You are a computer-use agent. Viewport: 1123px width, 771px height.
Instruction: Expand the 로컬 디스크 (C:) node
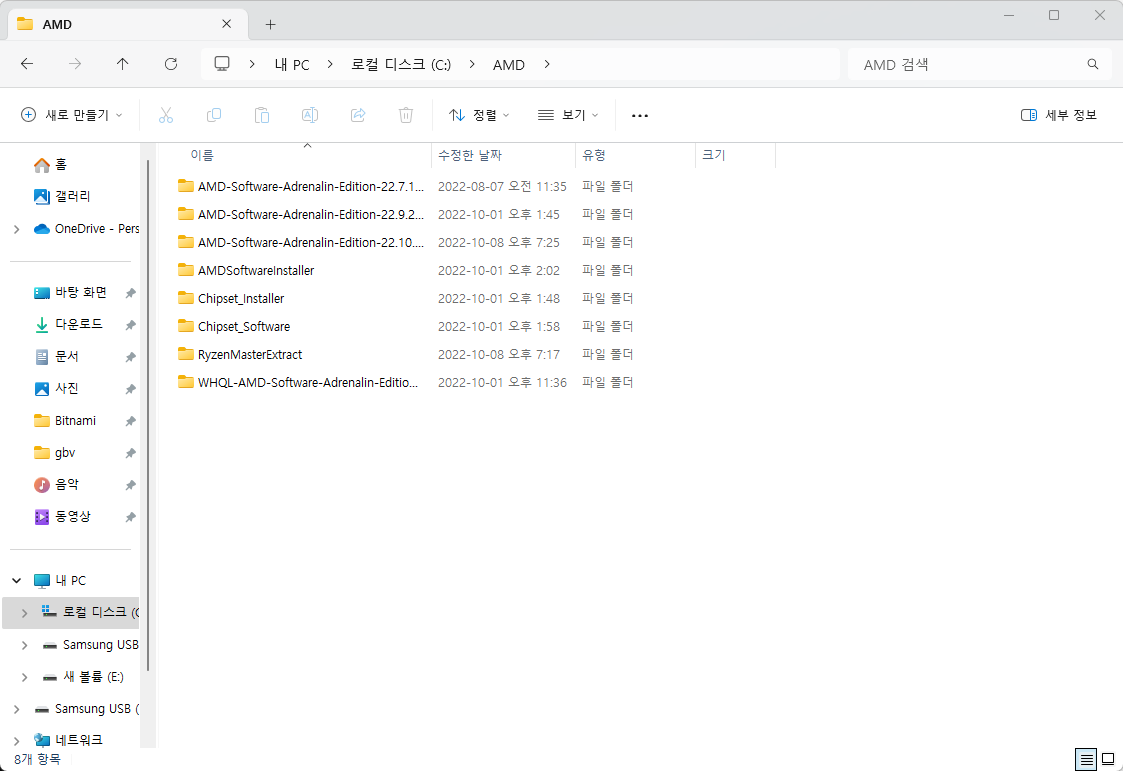[24, 613]
